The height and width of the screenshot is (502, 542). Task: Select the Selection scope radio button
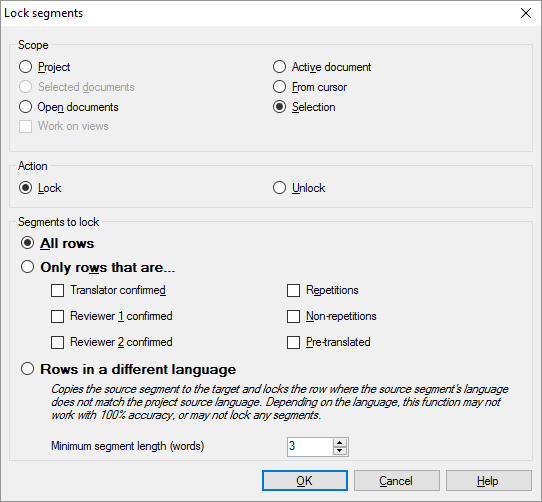(x=279, y=107)
